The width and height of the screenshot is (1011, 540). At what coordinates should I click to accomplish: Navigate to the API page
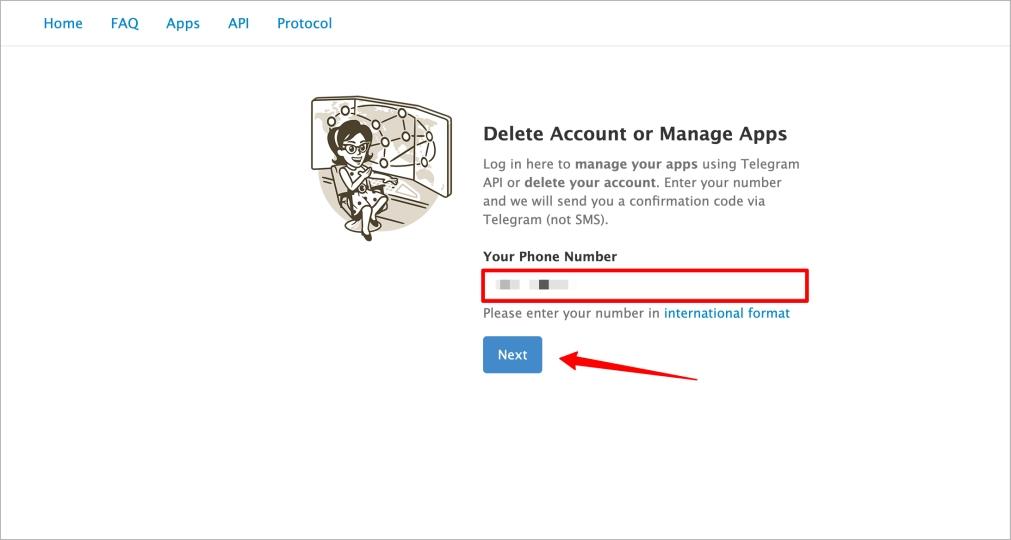(x=238, y=23)
